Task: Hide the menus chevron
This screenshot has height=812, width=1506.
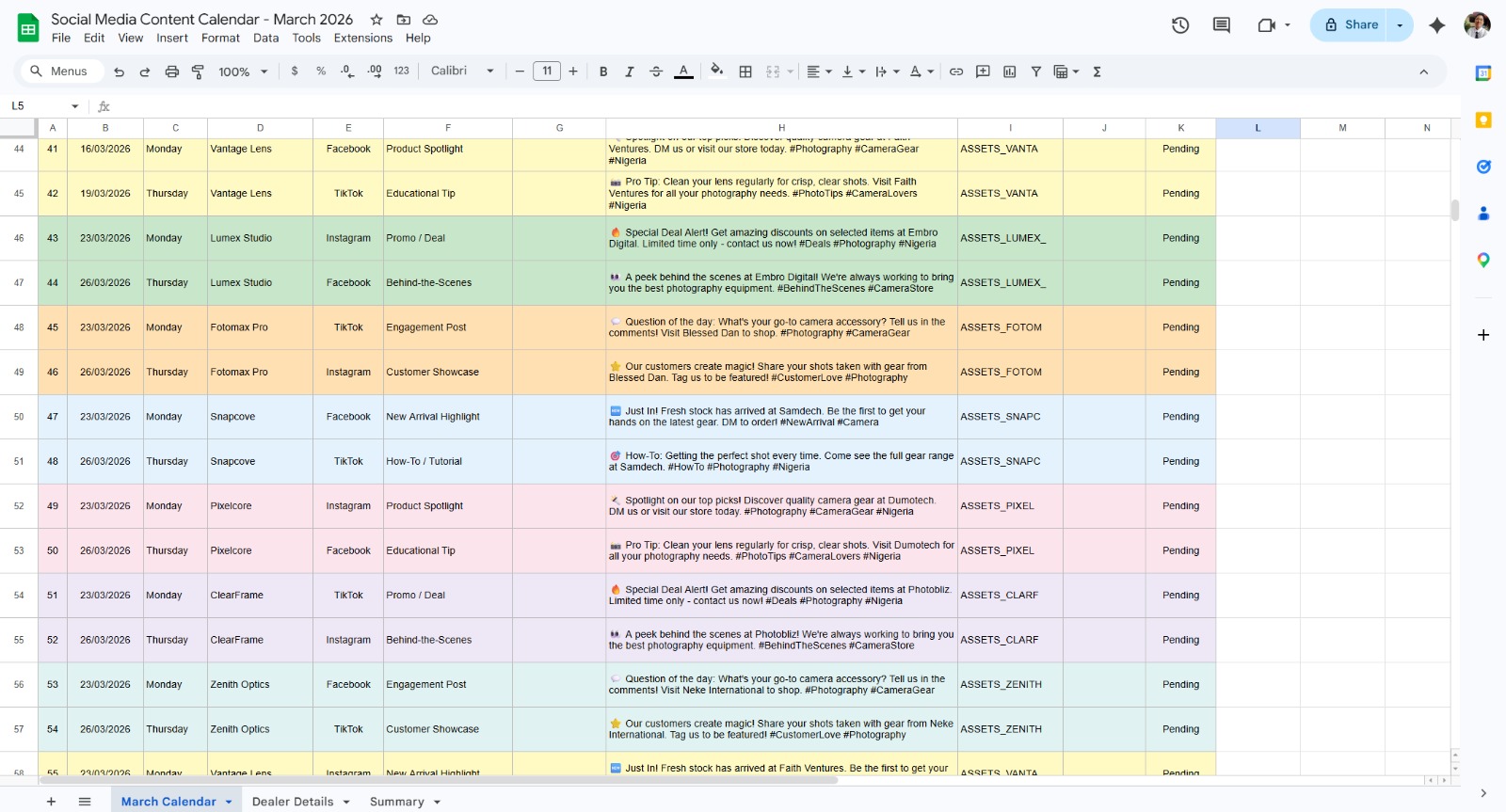Action: (1423, 72)
